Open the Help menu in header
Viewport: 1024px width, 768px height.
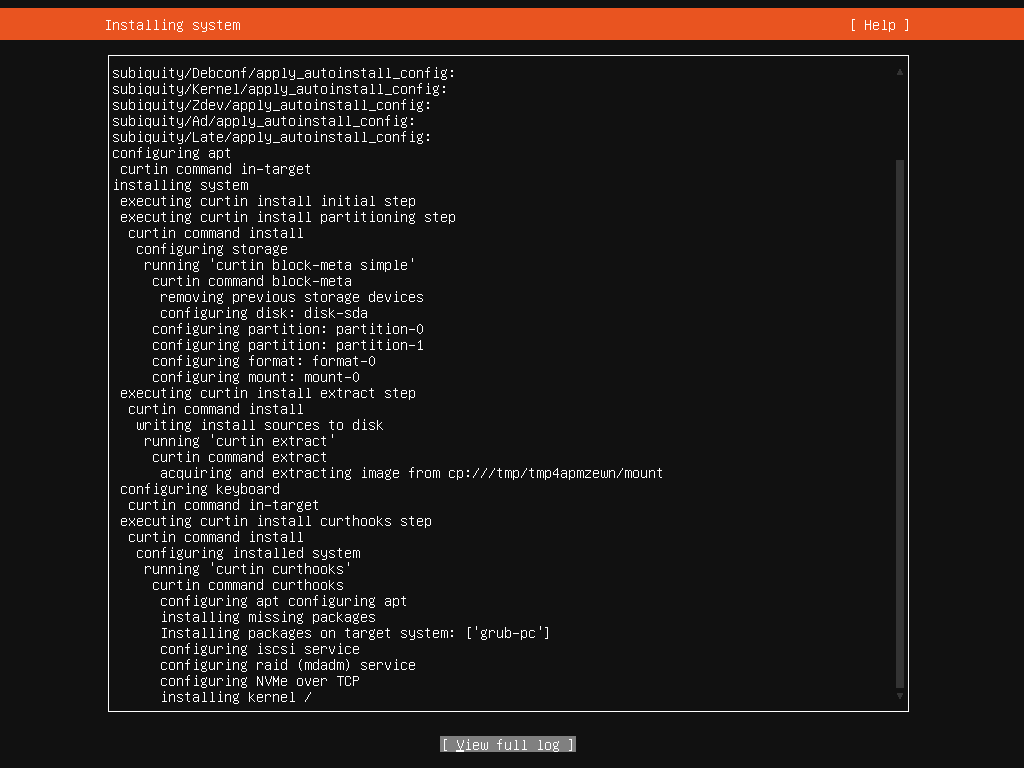pyautogui.click(x=879, y=25)
